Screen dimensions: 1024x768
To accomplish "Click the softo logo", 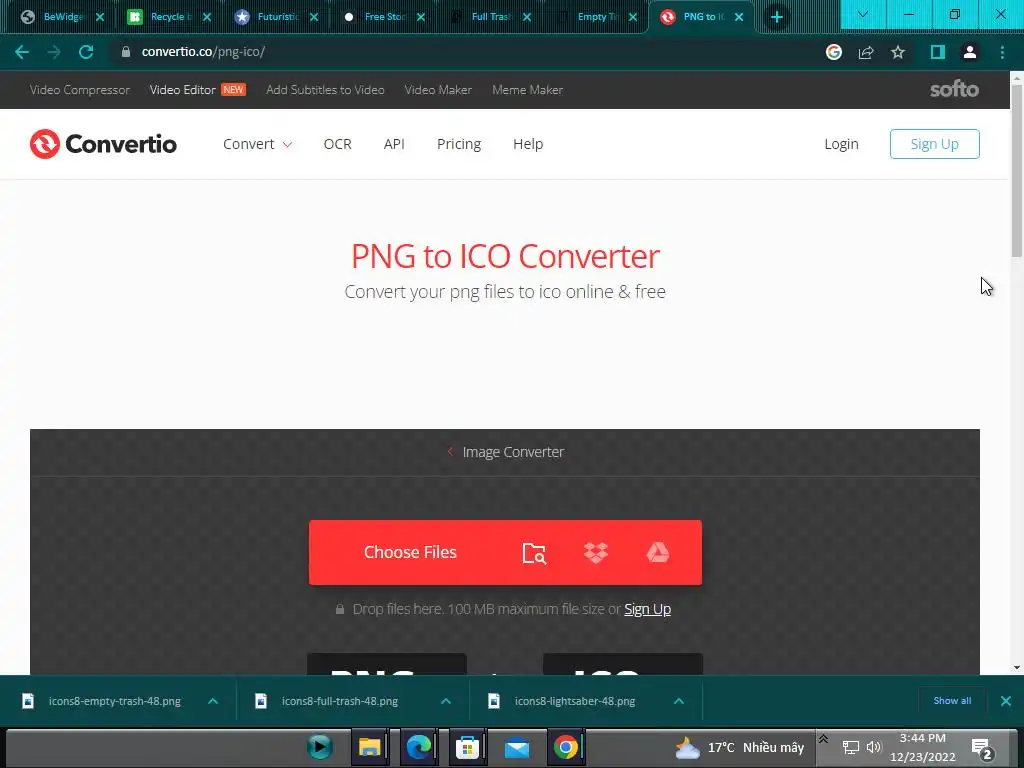I will coord(954,89).
